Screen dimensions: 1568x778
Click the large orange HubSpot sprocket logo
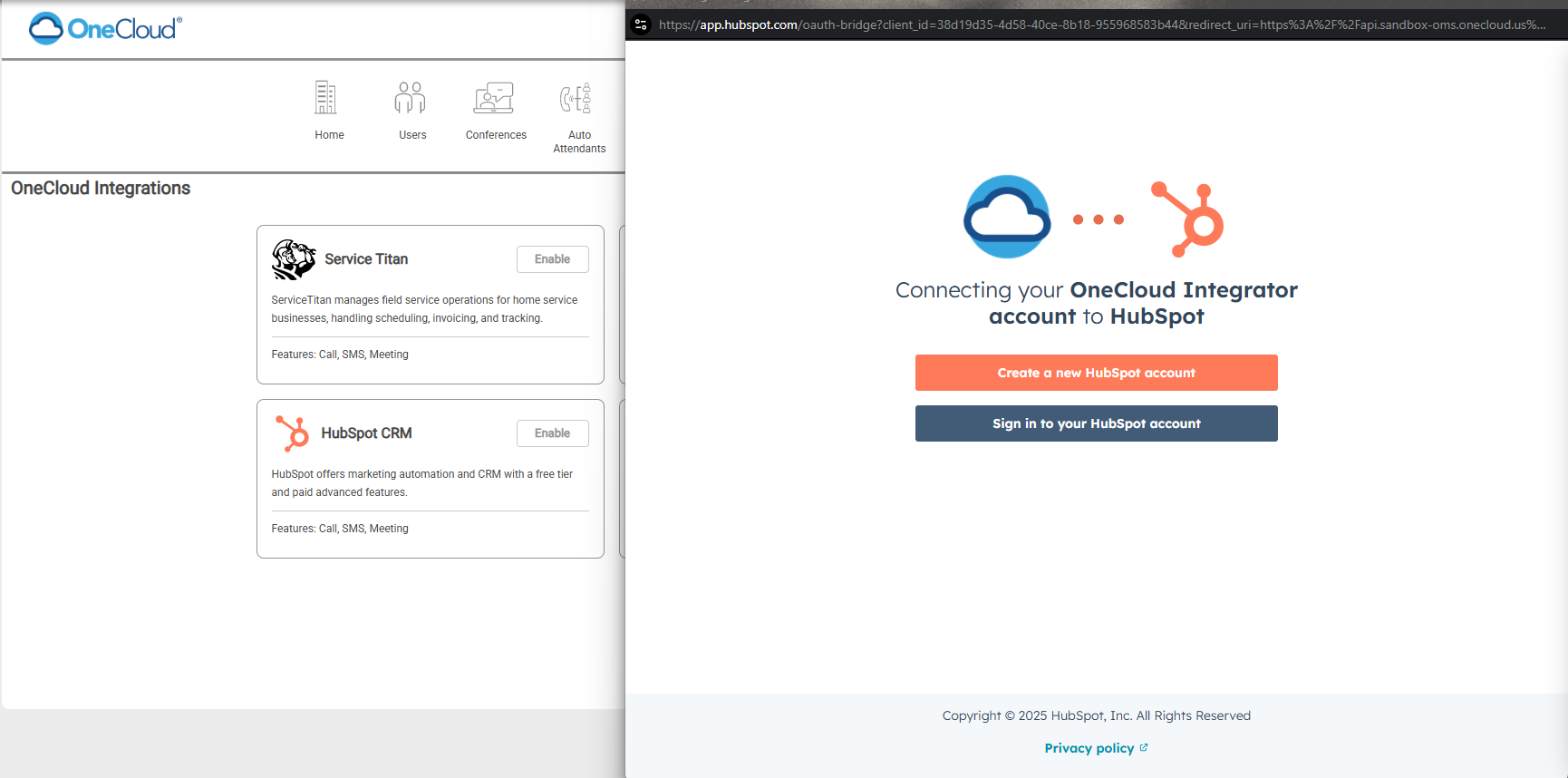[1189, 219]
